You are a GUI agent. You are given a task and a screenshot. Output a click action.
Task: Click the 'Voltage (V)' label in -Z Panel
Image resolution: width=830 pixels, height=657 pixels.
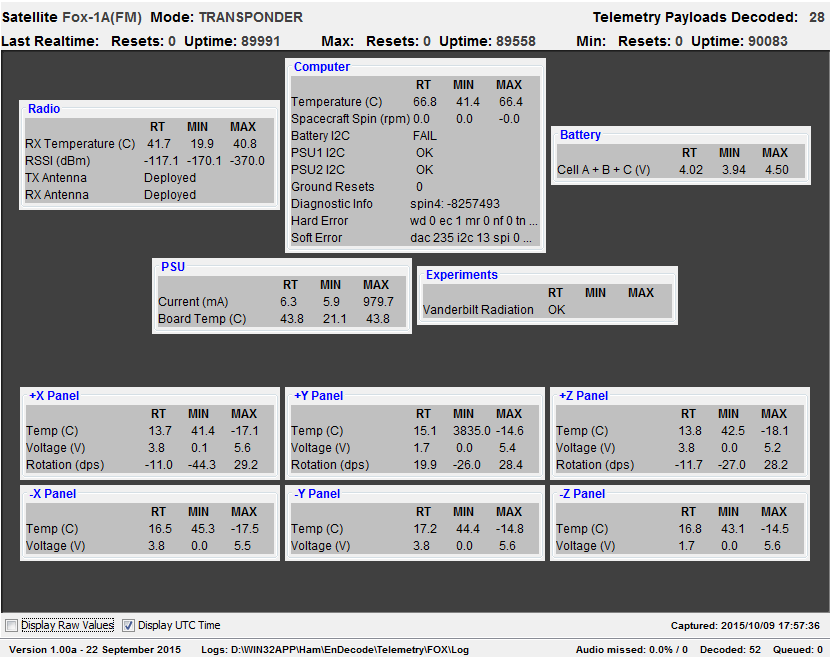(585, 546)
